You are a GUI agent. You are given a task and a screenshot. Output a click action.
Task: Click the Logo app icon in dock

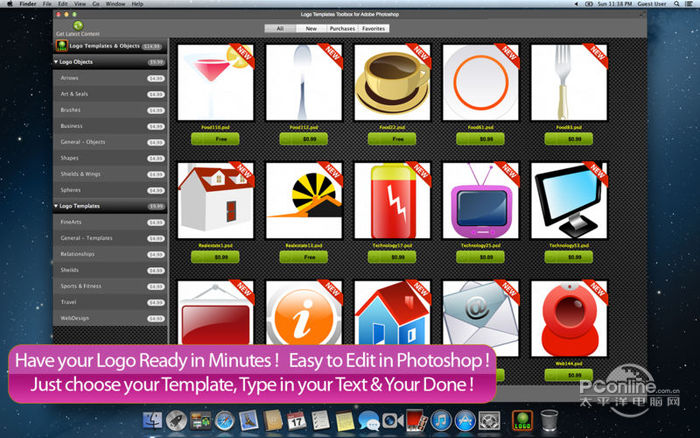[x=522, y=420]
